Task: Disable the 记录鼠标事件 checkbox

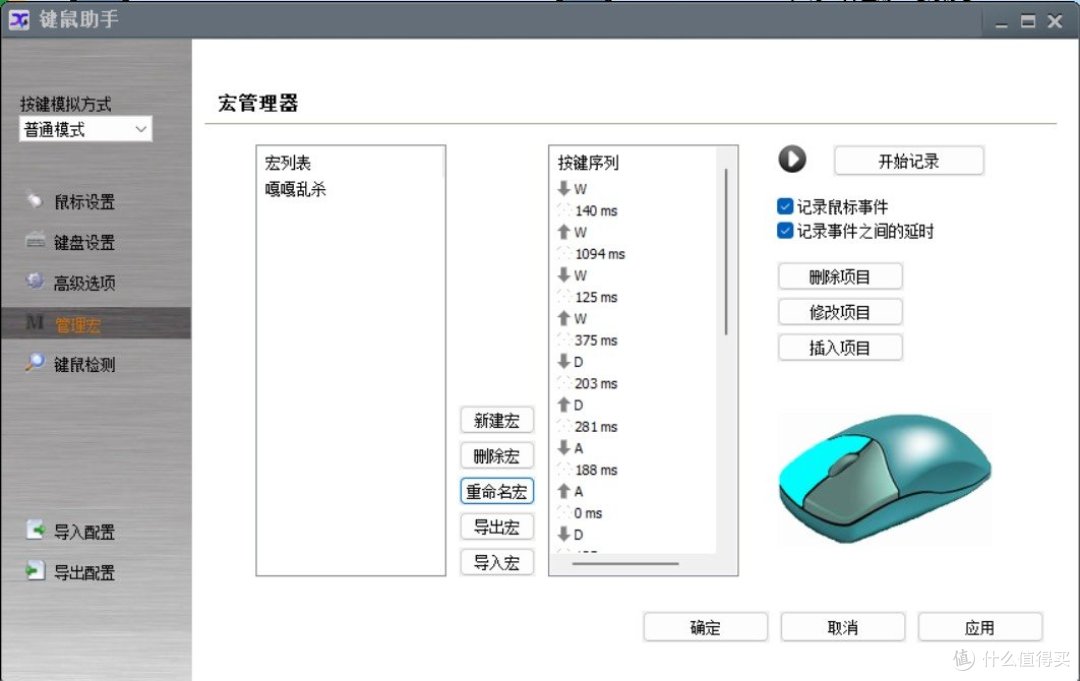Action: (x=784, y=208)
